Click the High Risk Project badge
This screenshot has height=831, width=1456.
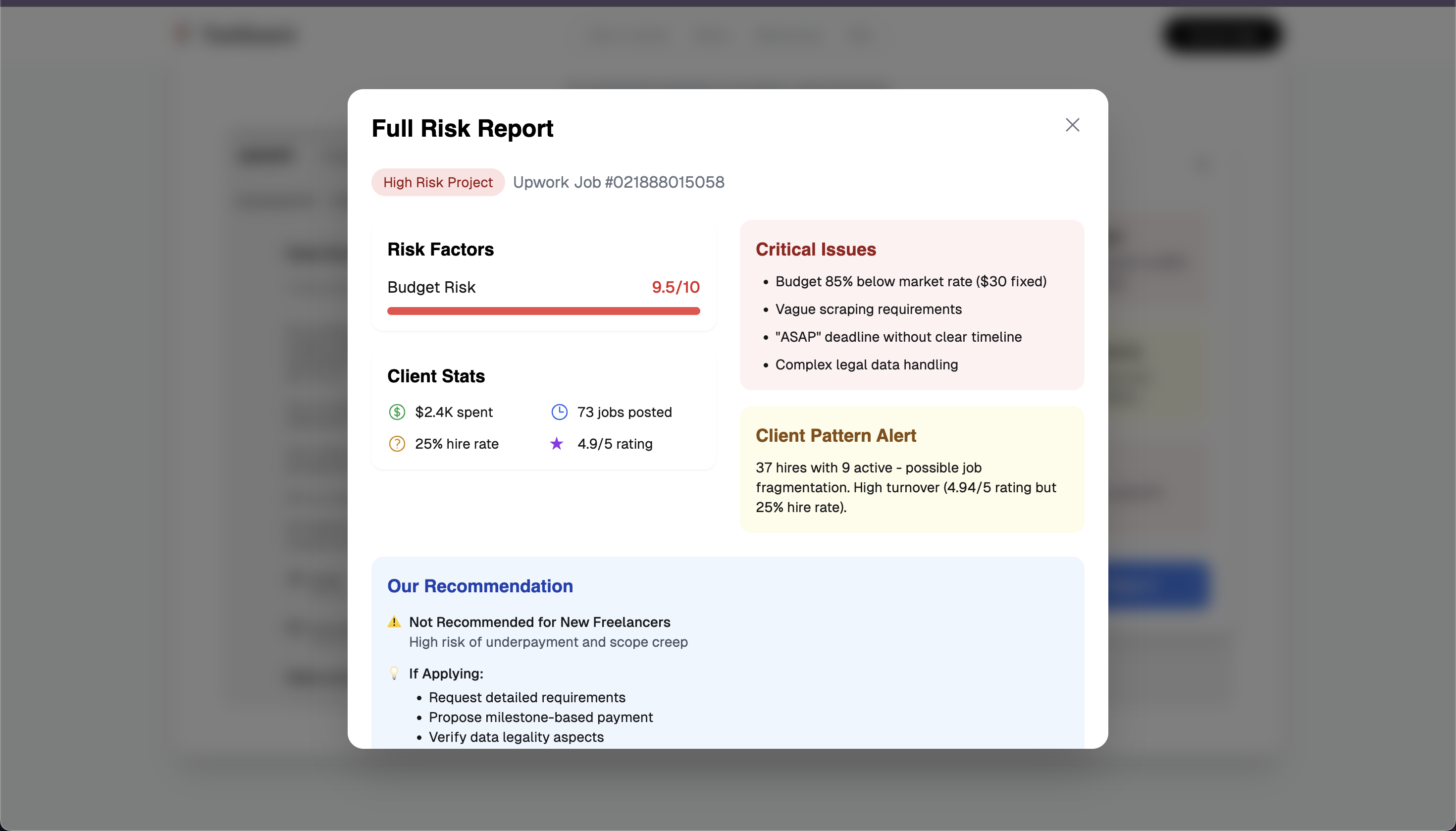coord(438,182)
